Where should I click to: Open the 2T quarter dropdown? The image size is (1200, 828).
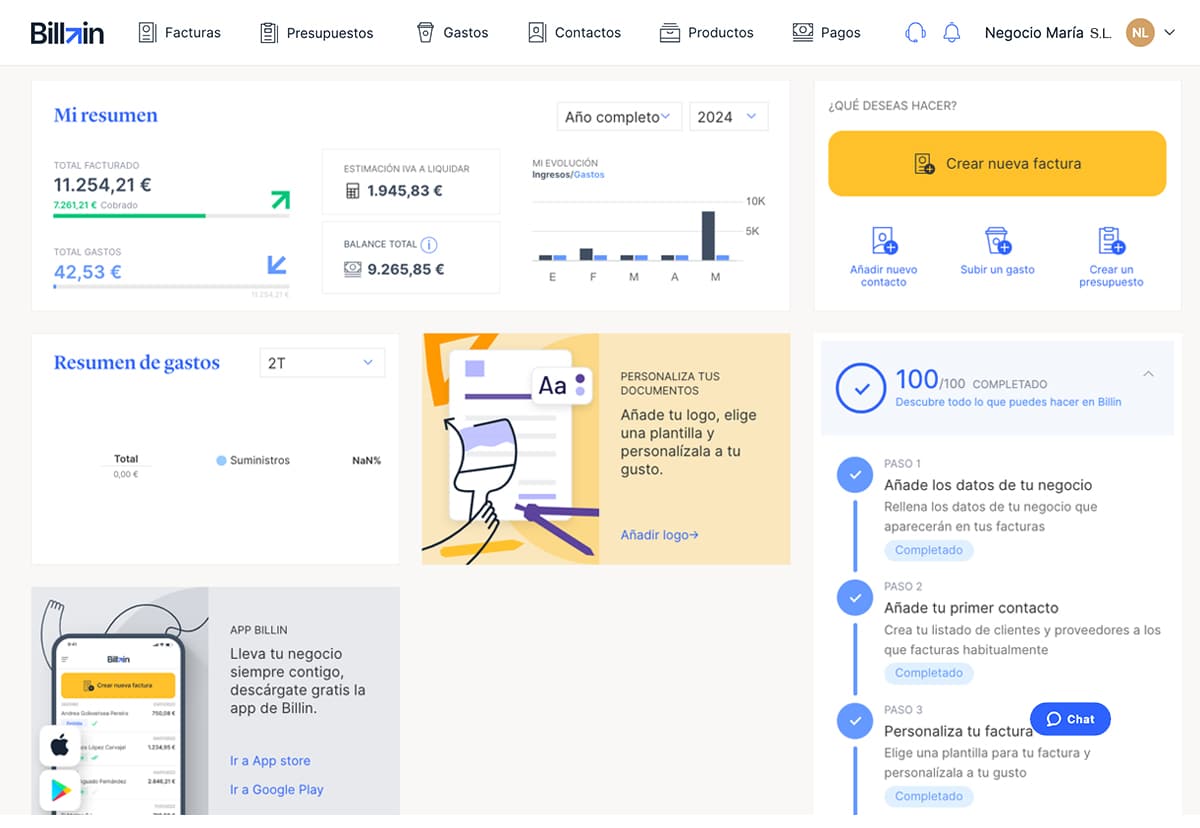point(322,363)
